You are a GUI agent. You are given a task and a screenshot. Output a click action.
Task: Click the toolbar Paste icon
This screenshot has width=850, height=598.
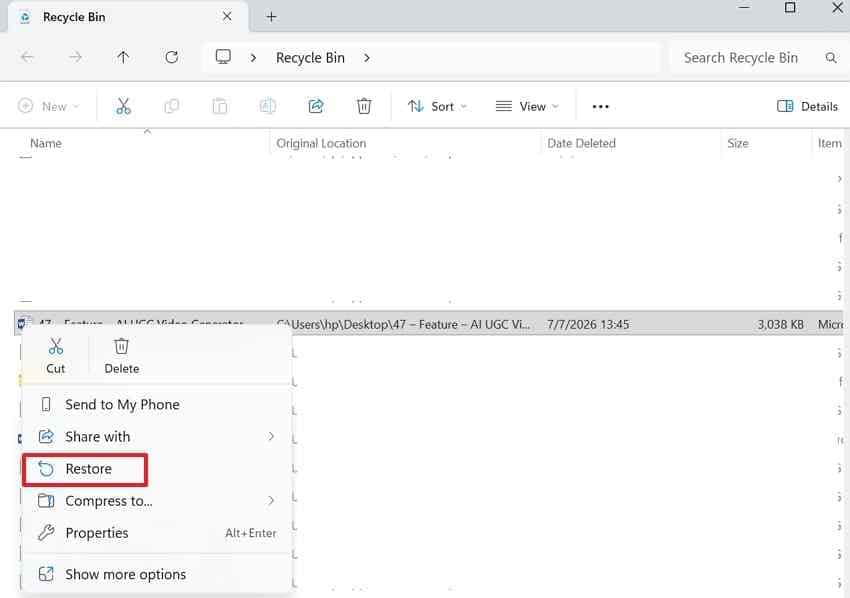tap(220, 106)
